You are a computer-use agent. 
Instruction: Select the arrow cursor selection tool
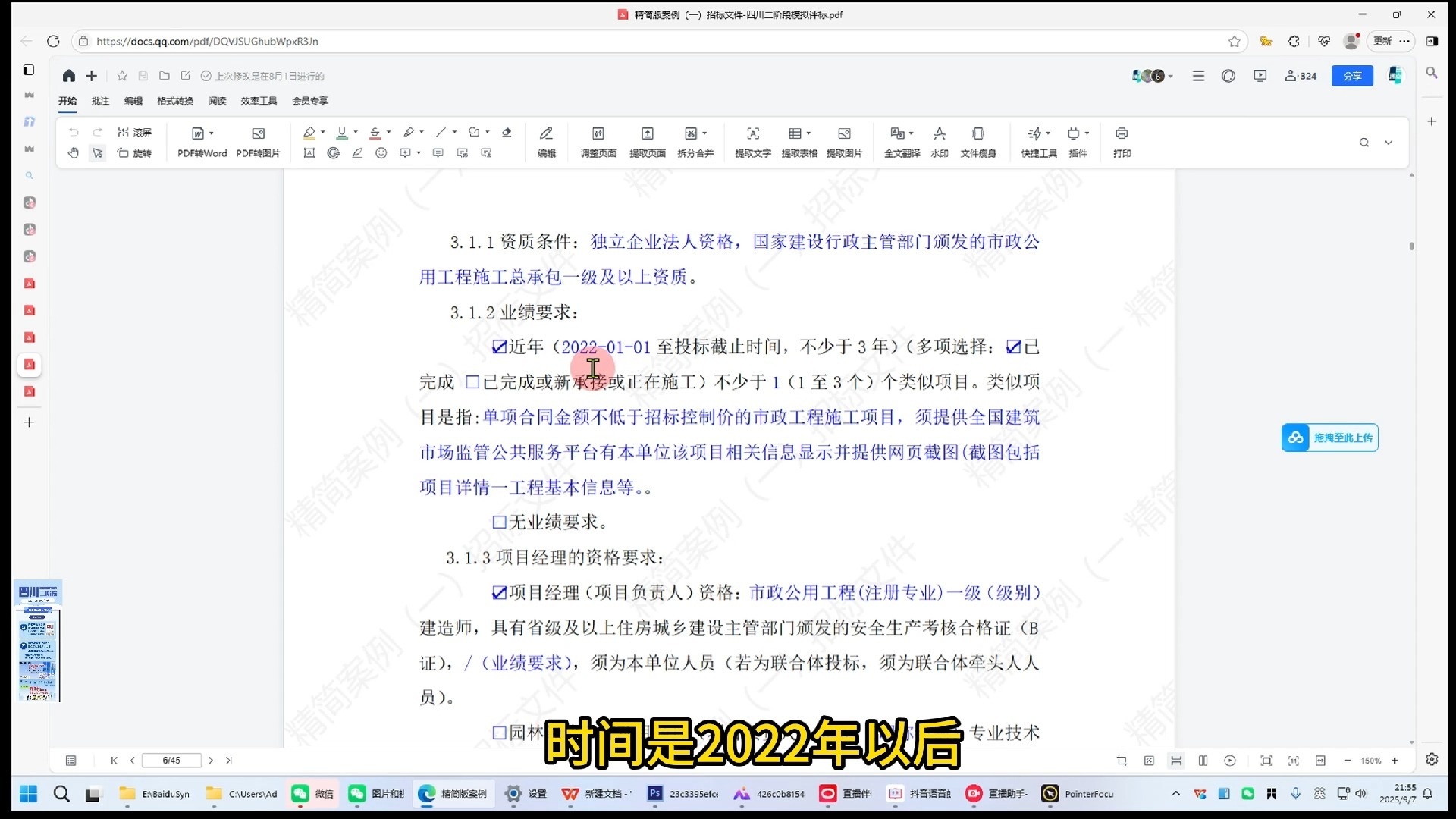[x=97, y=153]
